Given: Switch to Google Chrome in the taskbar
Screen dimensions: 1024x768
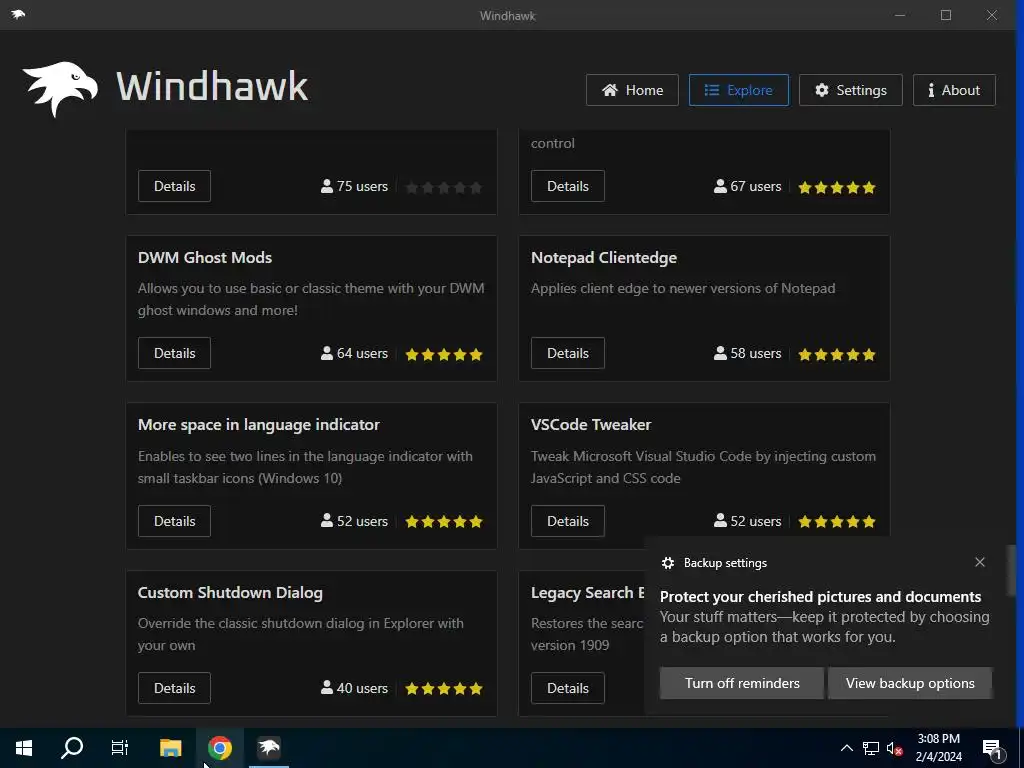Looking at the screenshot, I should pos(220,748).
